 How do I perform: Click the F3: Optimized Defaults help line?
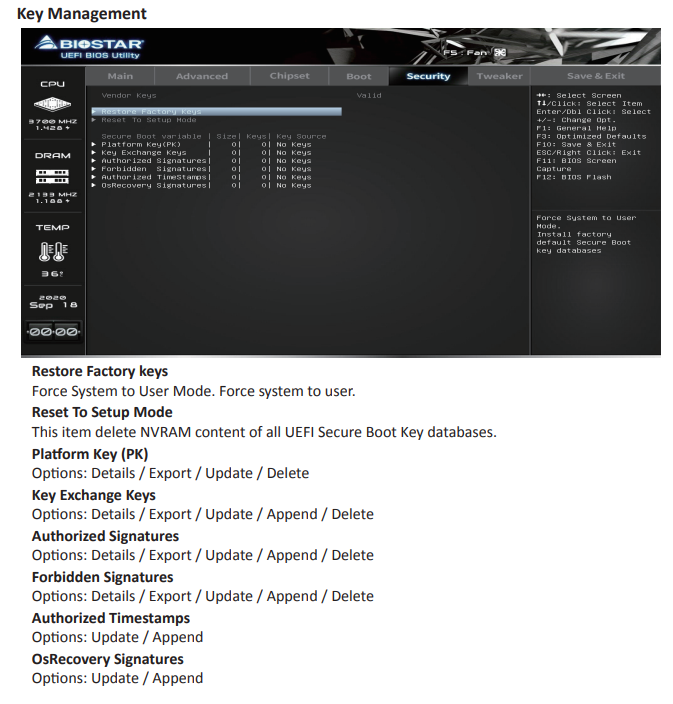pyautogui.click(x=591, y=136)
